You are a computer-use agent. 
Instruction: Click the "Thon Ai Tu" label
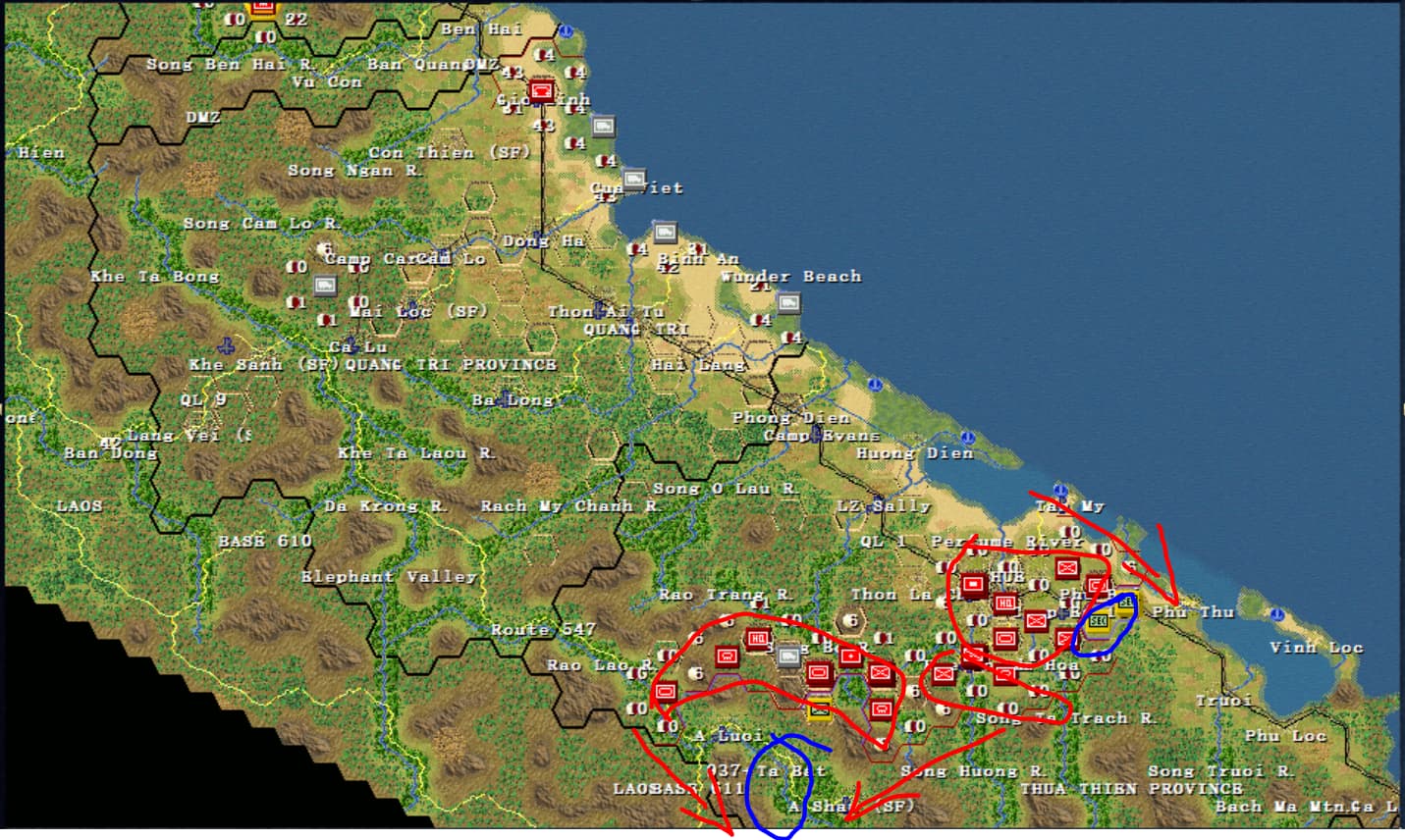coord(606,311)
